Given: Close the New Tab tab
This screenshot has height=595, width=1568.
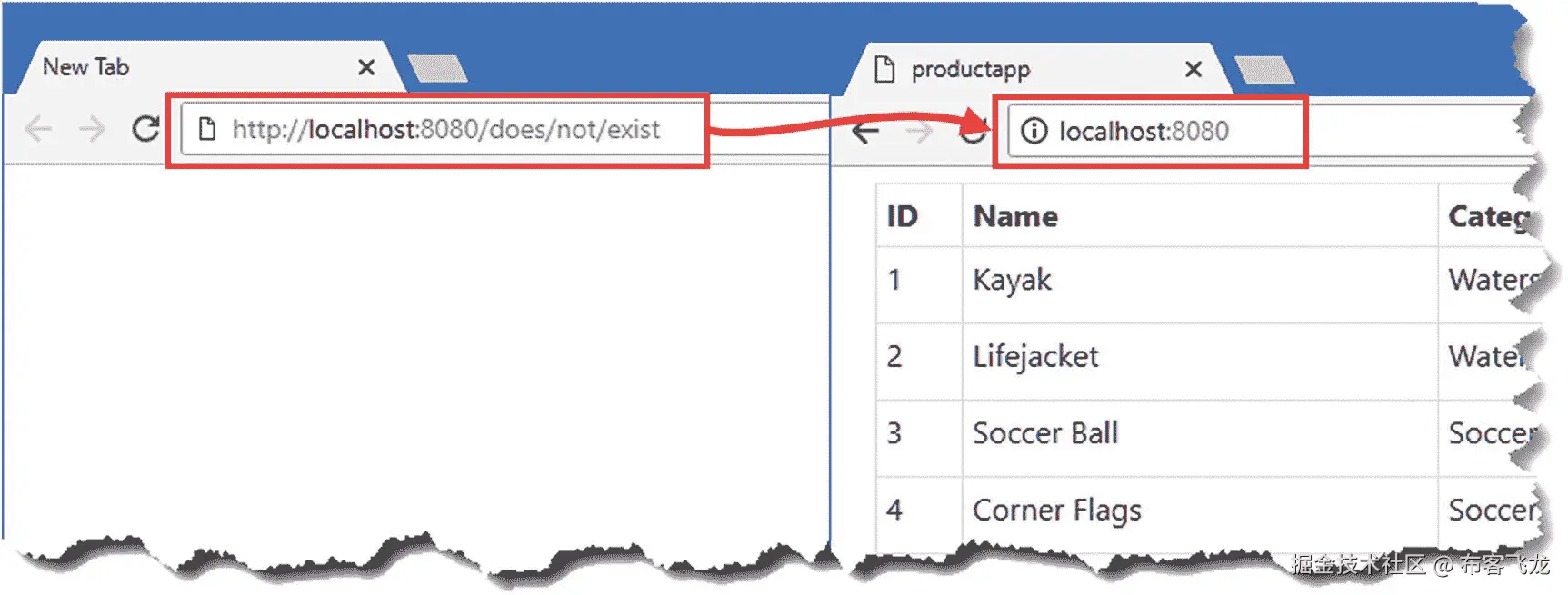Looking at the screenshot, I should [366, 67].
